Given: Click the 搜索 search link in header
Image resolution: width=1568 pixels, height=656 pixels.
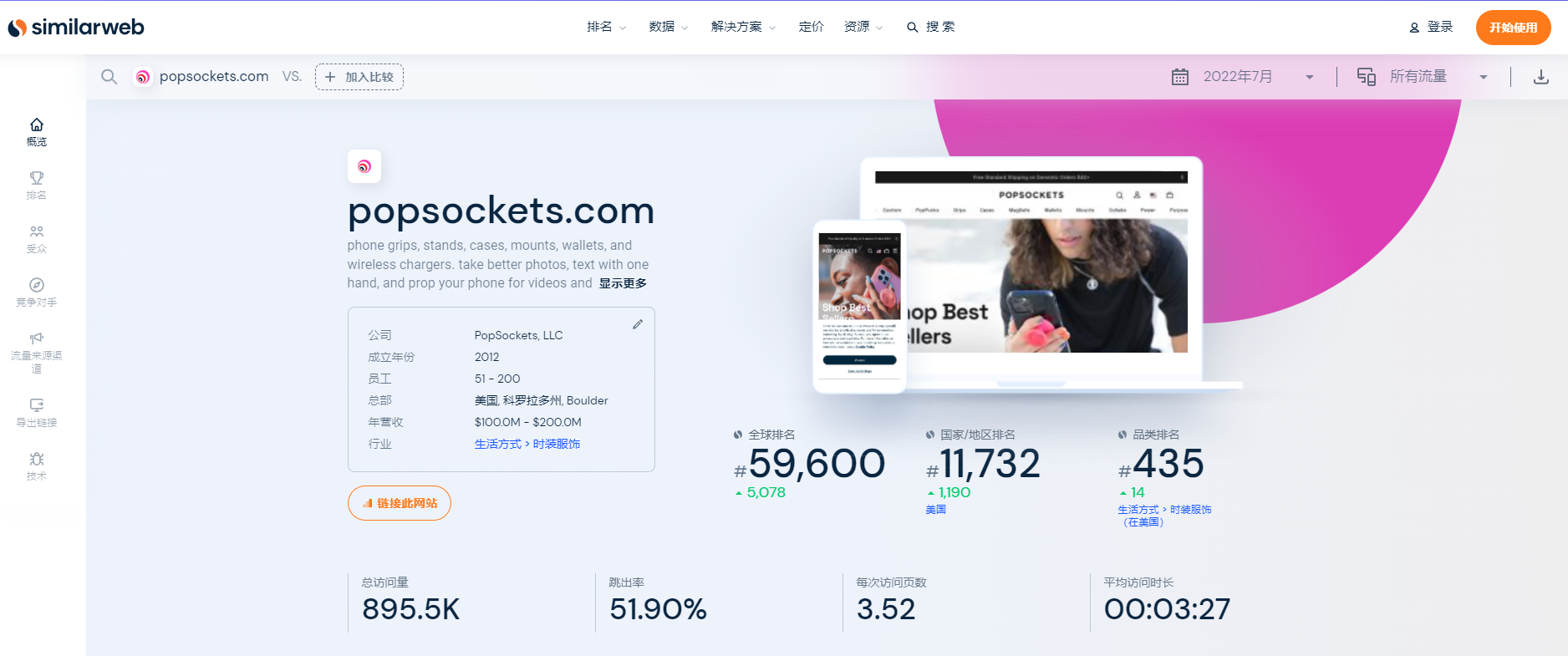Looking at the screenshot, I should pos(931,27).
